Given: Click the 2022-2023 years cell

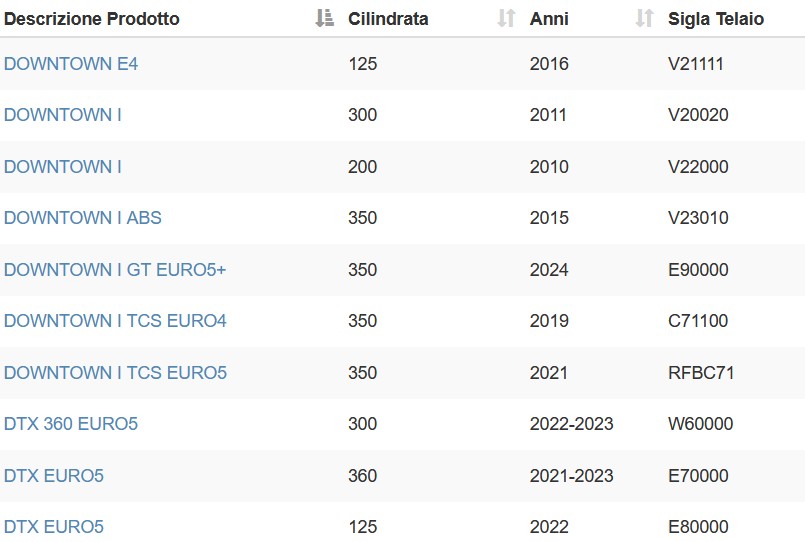Looking at the screenshot, I should click(571, 424).
